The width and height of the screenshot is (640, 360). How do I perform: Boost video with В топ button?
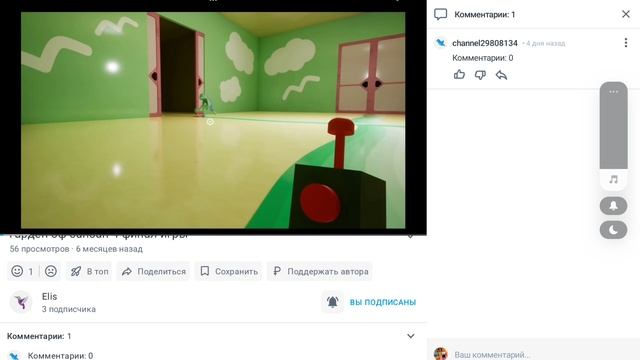(x=89, y=271)
